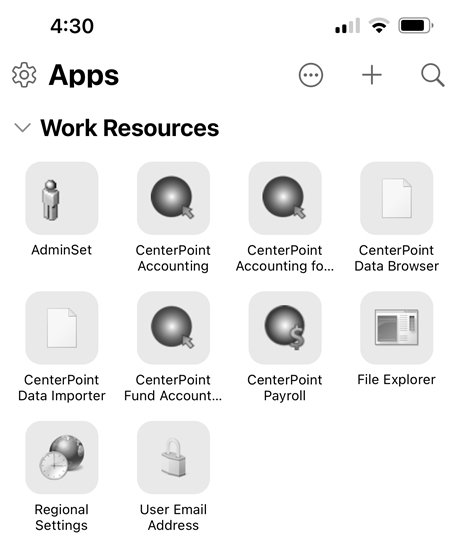Image resolution: width=451 pixels, height=542 pixels.
Task: Open CenterPoint Data Browser icon
Action: click(x=396, y=198)
